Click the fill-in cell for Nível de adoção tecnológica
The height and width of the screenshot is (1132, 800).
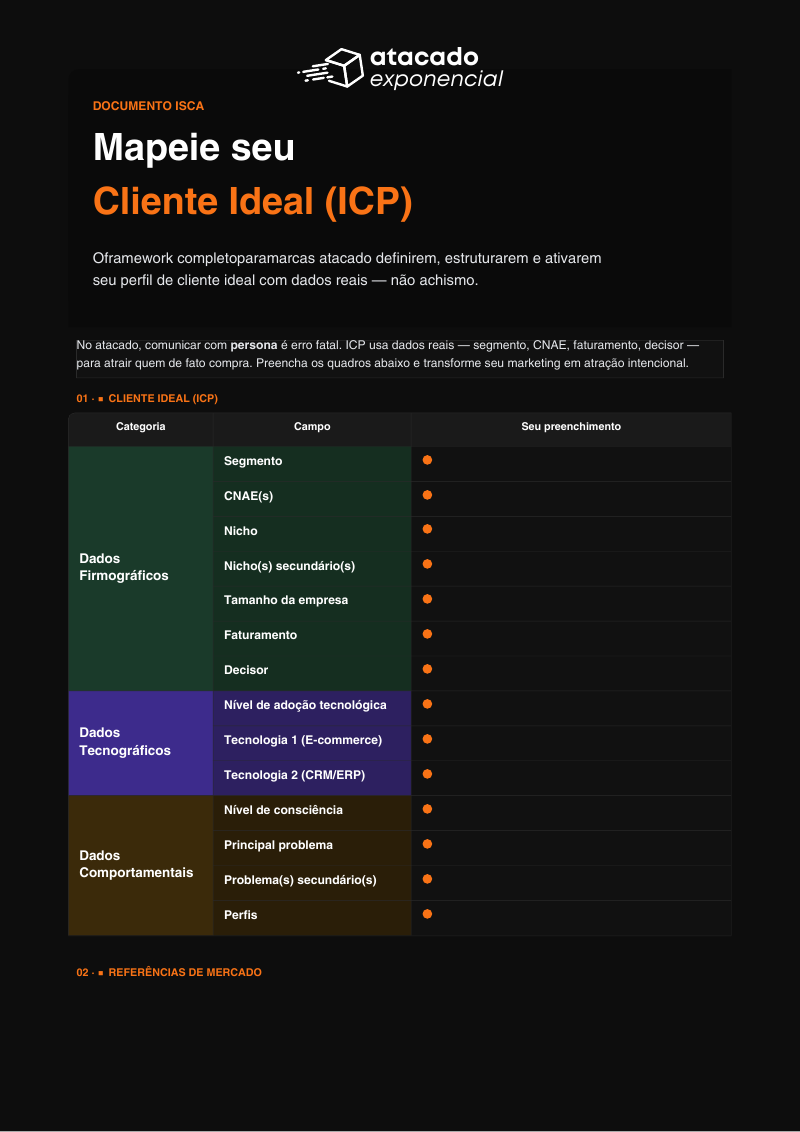[x=571, y=708]
